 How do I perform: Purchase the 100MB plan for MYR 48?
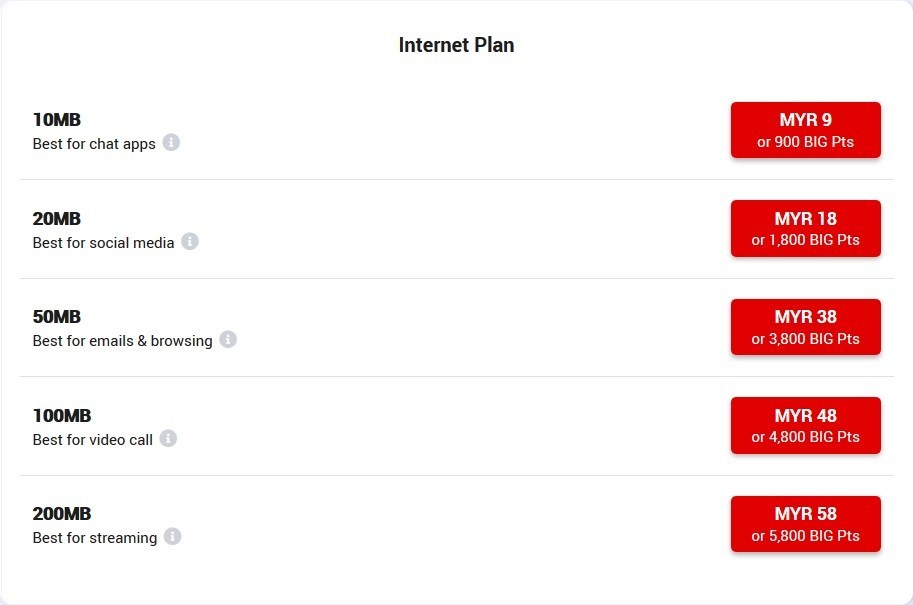click(x=805, y=426)
